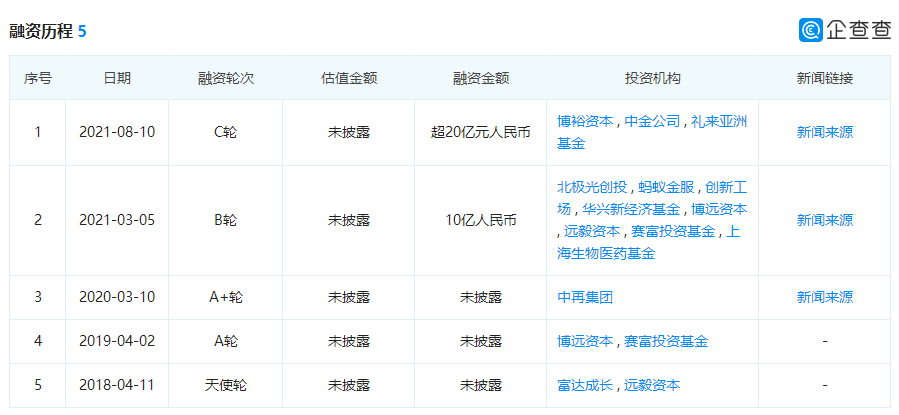
Task: Click the C轮 round cell
Action: click(225, 132)
